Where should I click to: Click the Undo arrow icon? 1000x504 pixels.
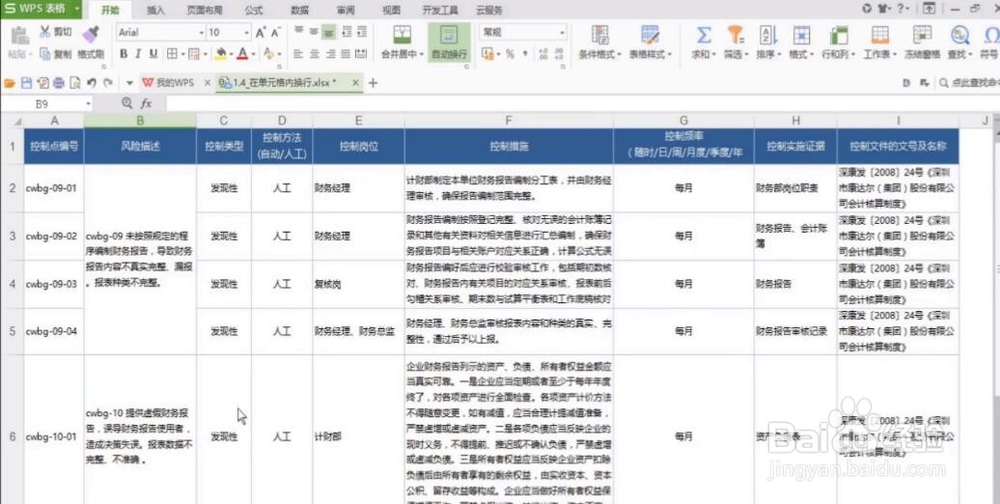point(91,83)
